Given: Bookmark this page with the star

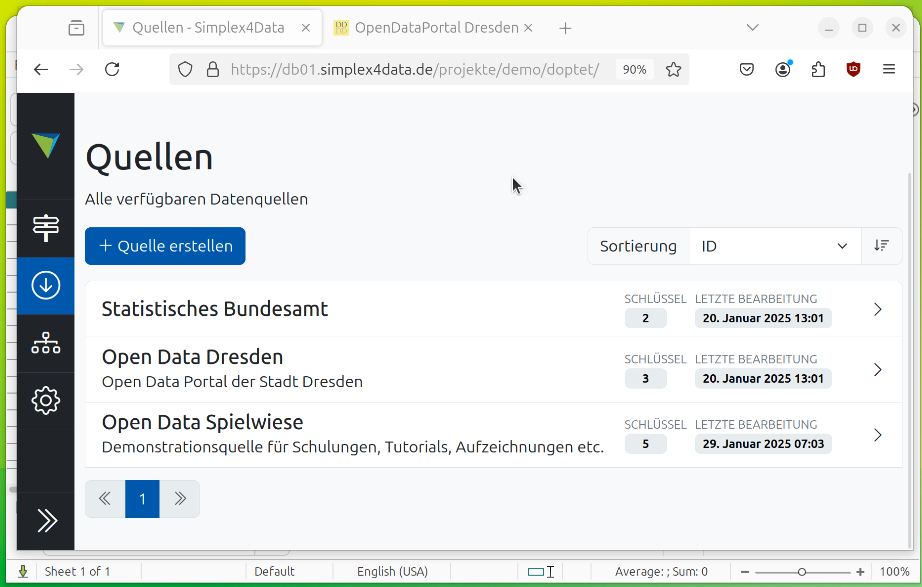Looking at the screenshot, I should point(673,69).
